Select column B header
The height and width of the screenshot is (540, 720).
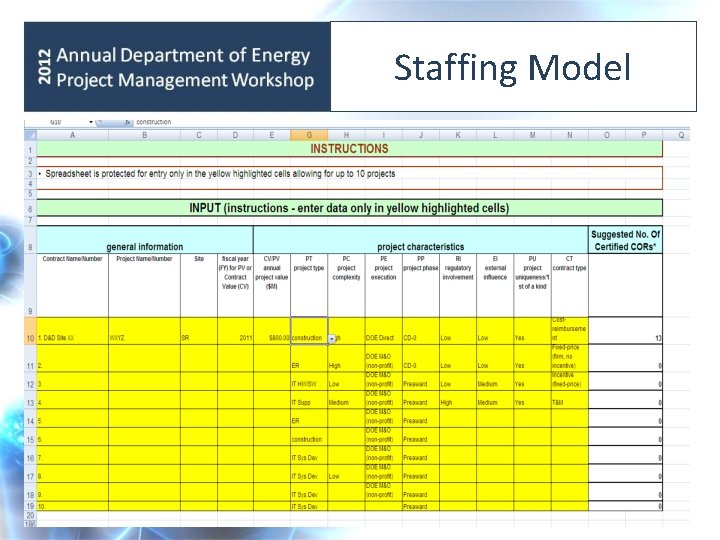point(145,135)
